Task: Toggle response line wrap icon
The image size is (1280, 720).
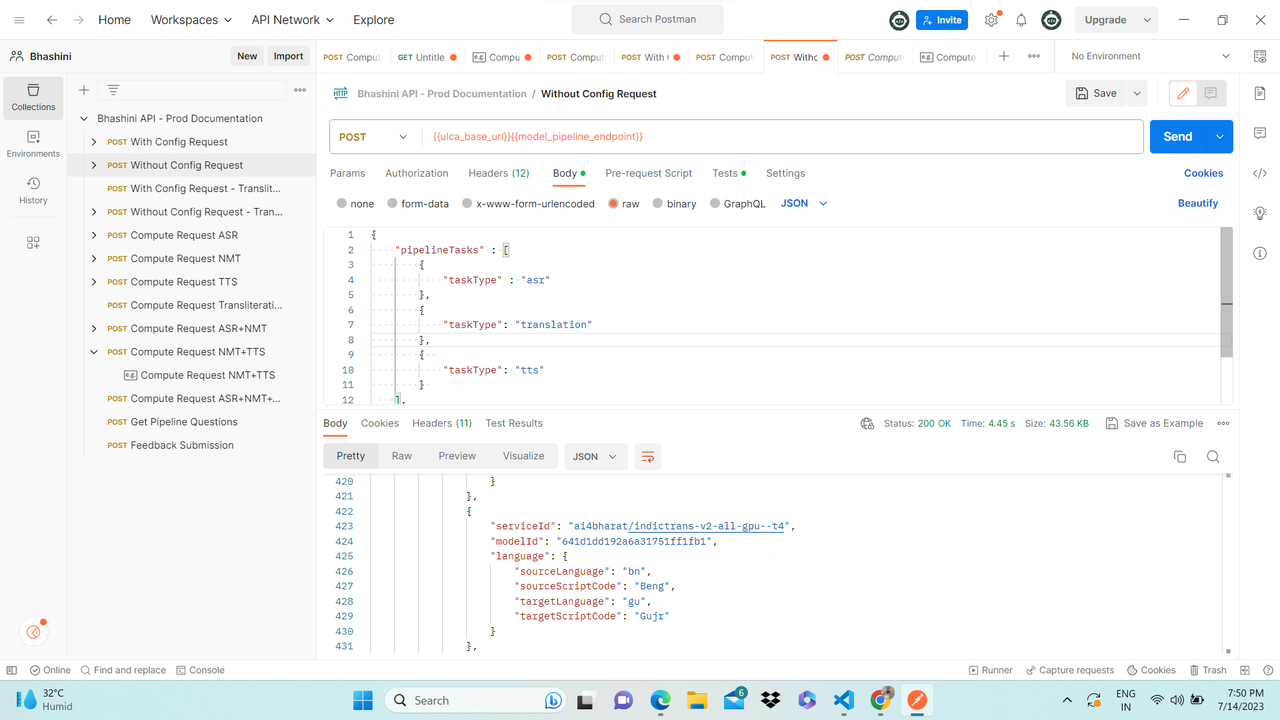Action: [648, 456]
